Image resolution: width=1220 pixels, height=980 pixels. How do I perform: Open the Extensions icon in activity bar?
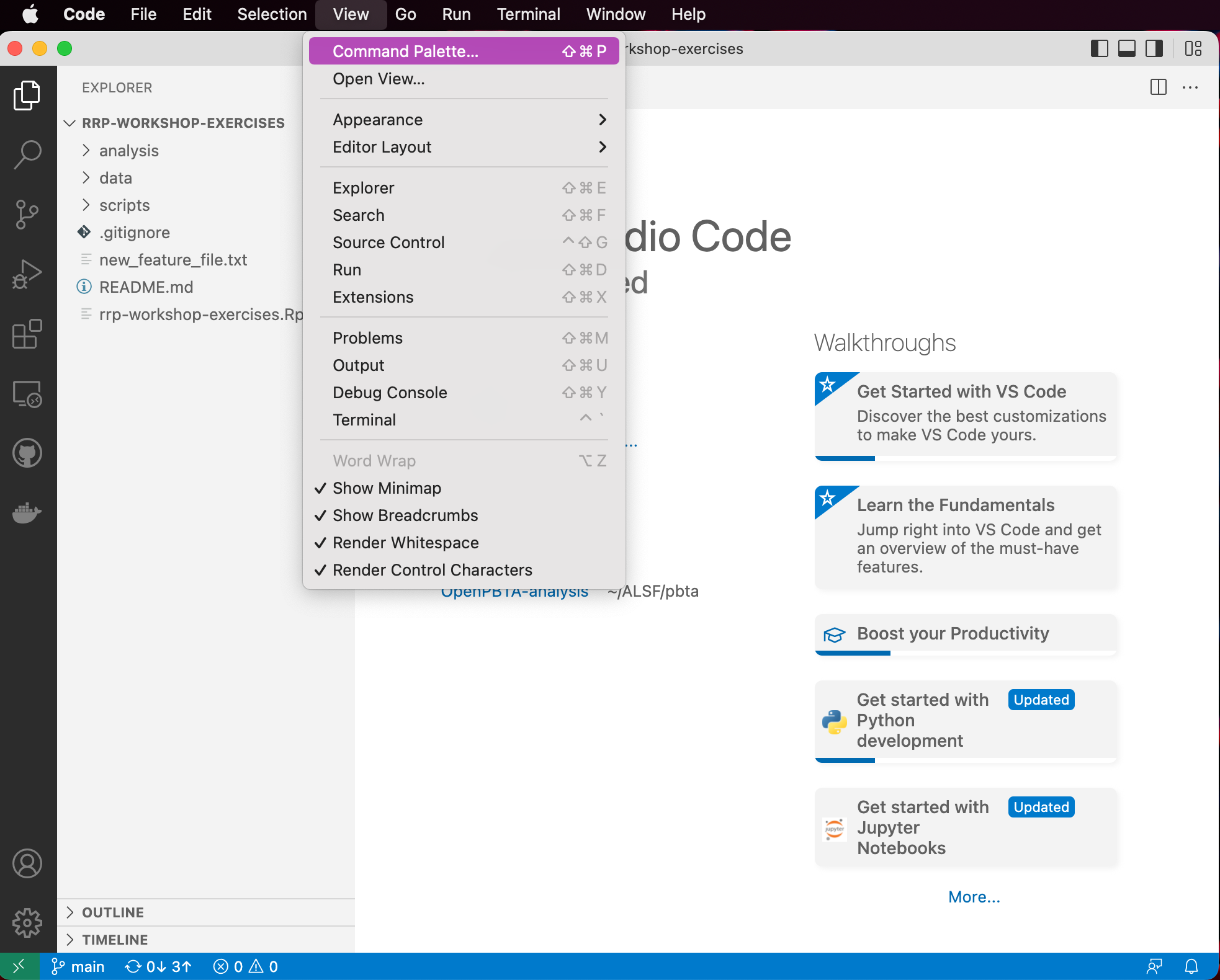coord(27,334)
